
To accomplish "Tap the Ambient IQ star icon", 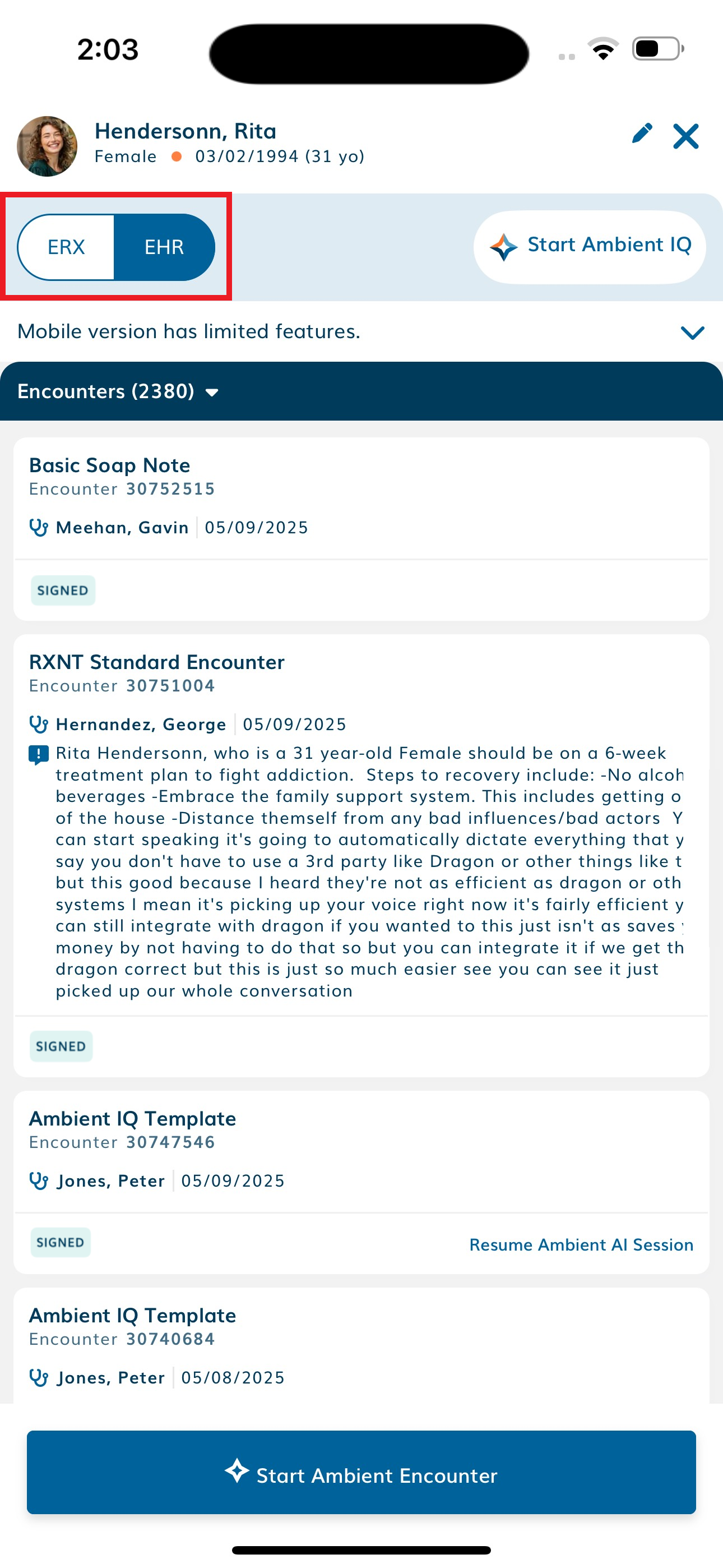I will (504, 247).
